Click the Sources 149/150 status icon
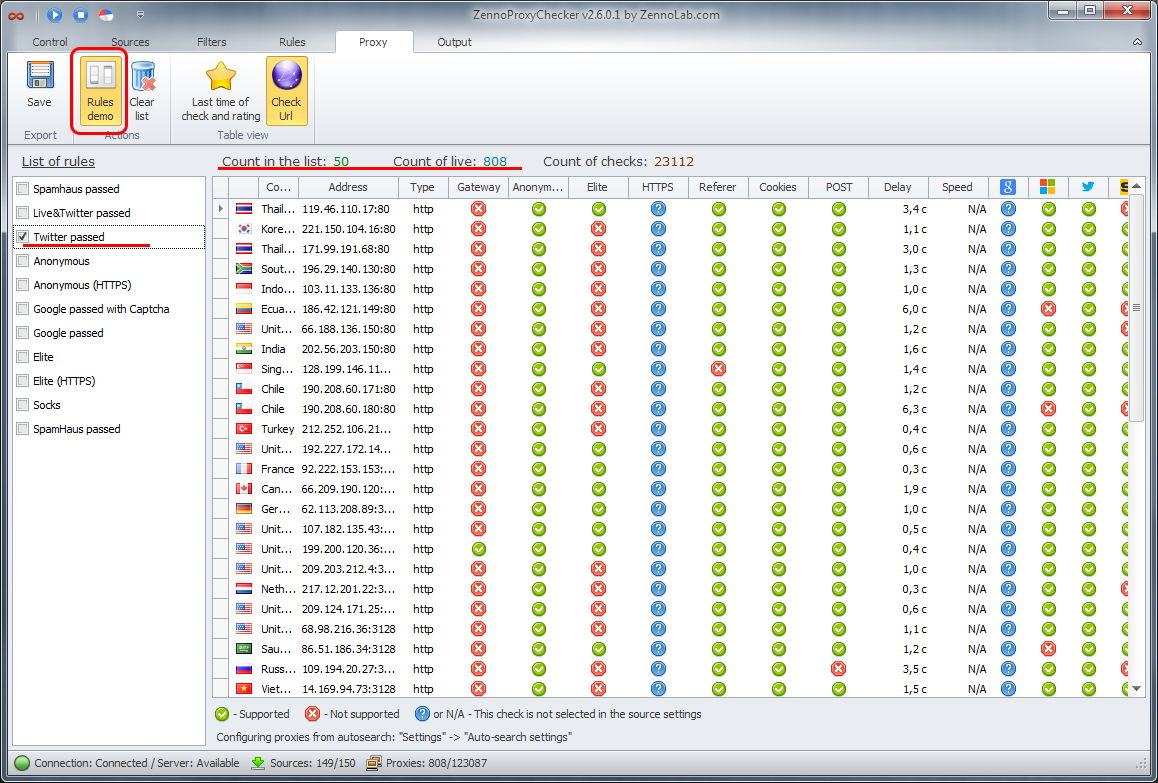Screen dimensions: 1158x783 (x=258, y=763)
